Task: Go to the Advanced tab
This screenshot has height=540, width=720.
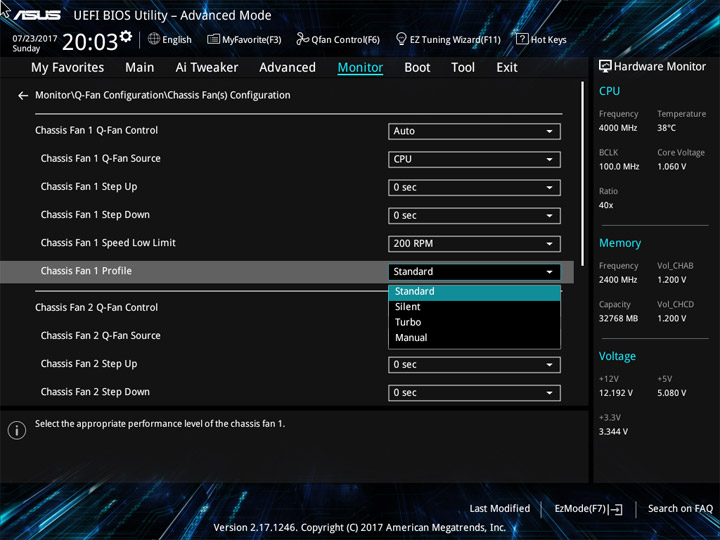Action: point(287,68)
